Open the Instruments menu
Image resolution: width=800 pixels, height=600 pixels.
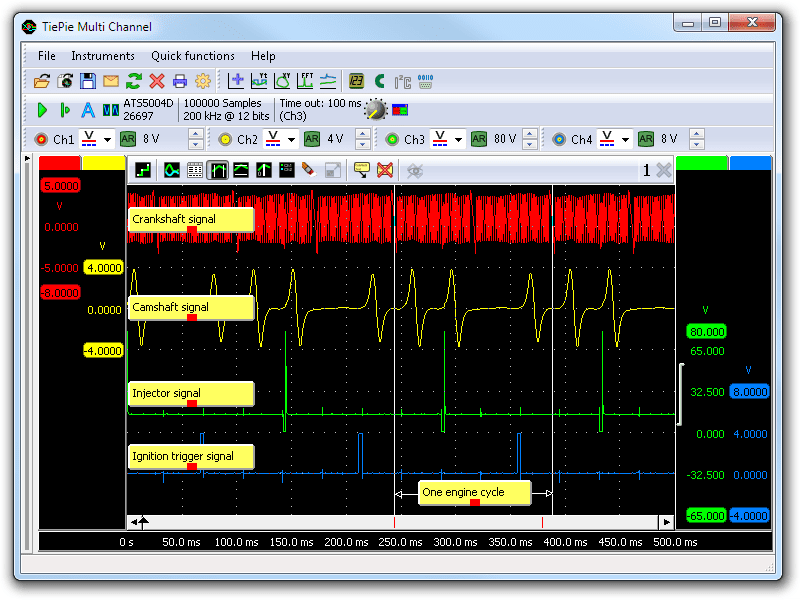coord(103,56)
